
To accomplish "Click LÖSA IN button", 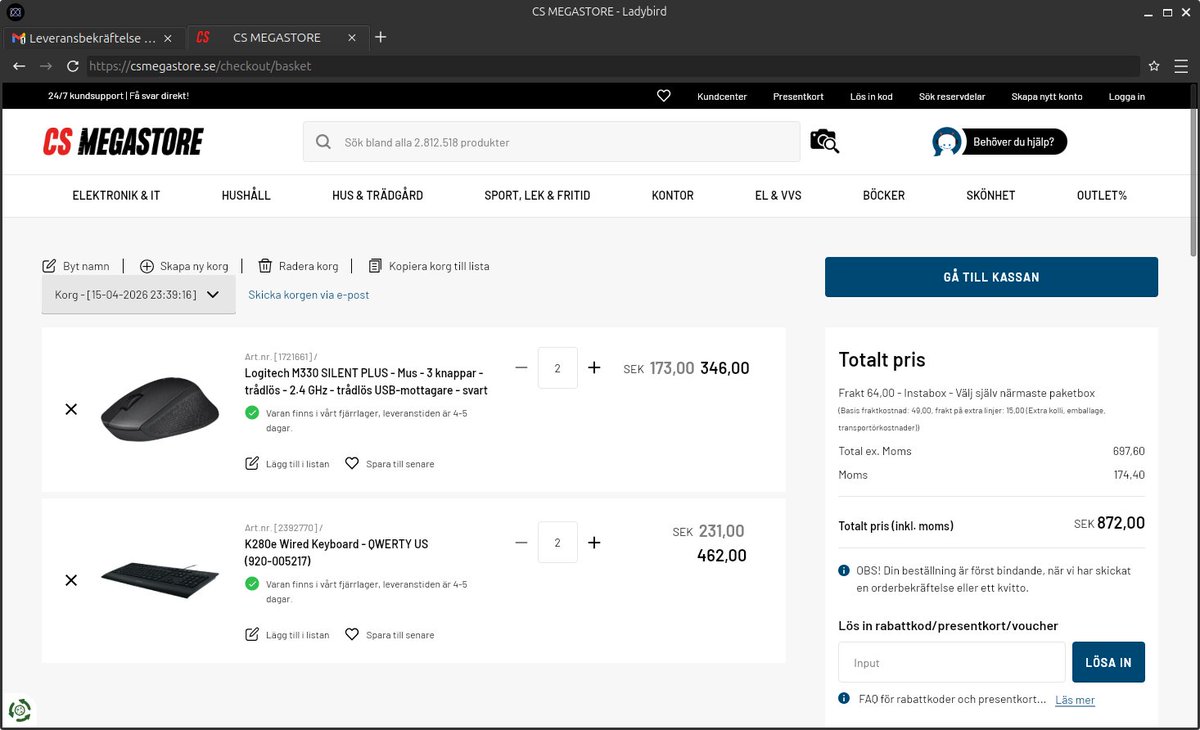I will (1108, 662).
